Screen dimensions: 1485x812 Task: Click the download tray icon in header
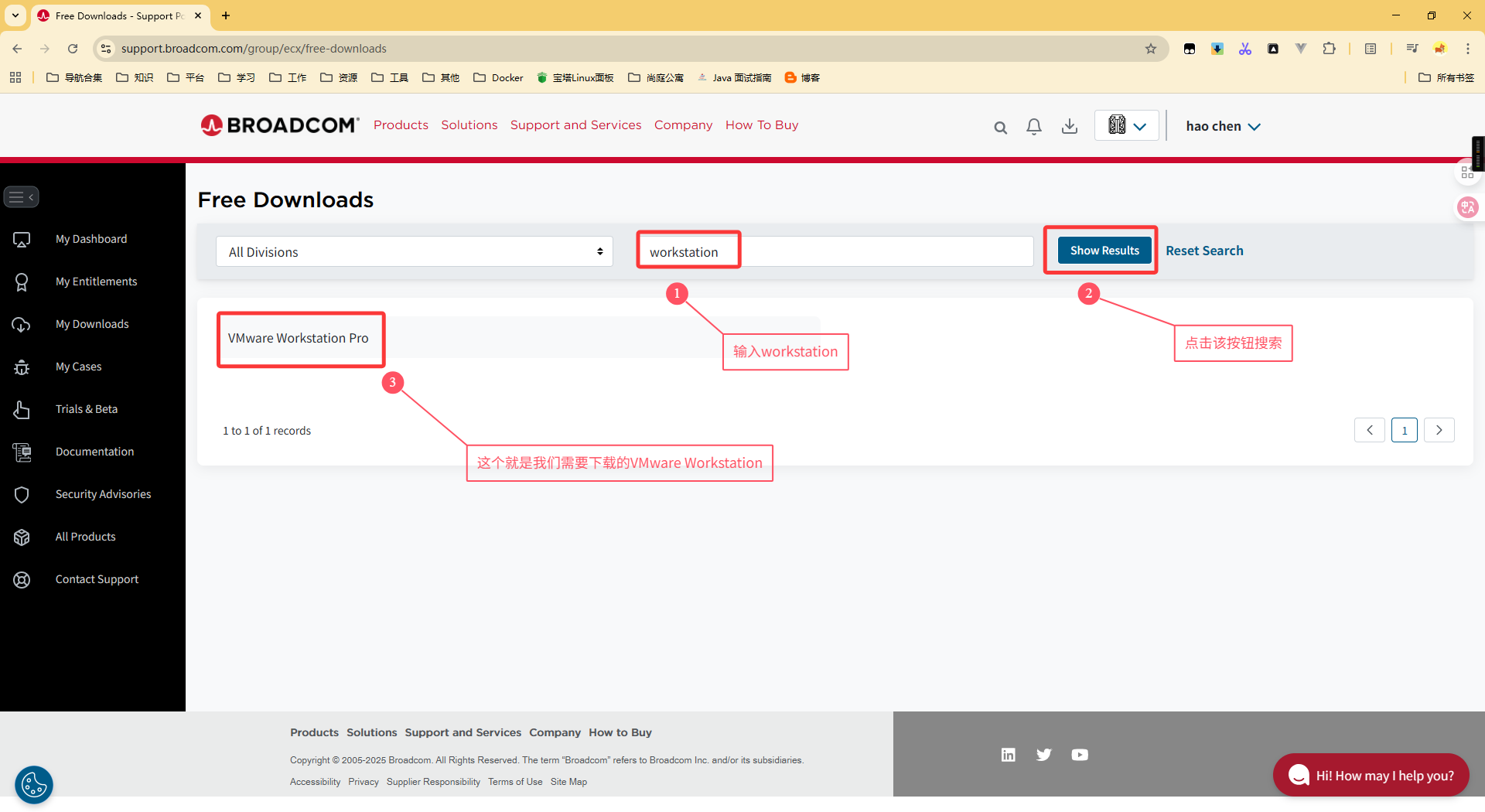tap(1069, 127)
